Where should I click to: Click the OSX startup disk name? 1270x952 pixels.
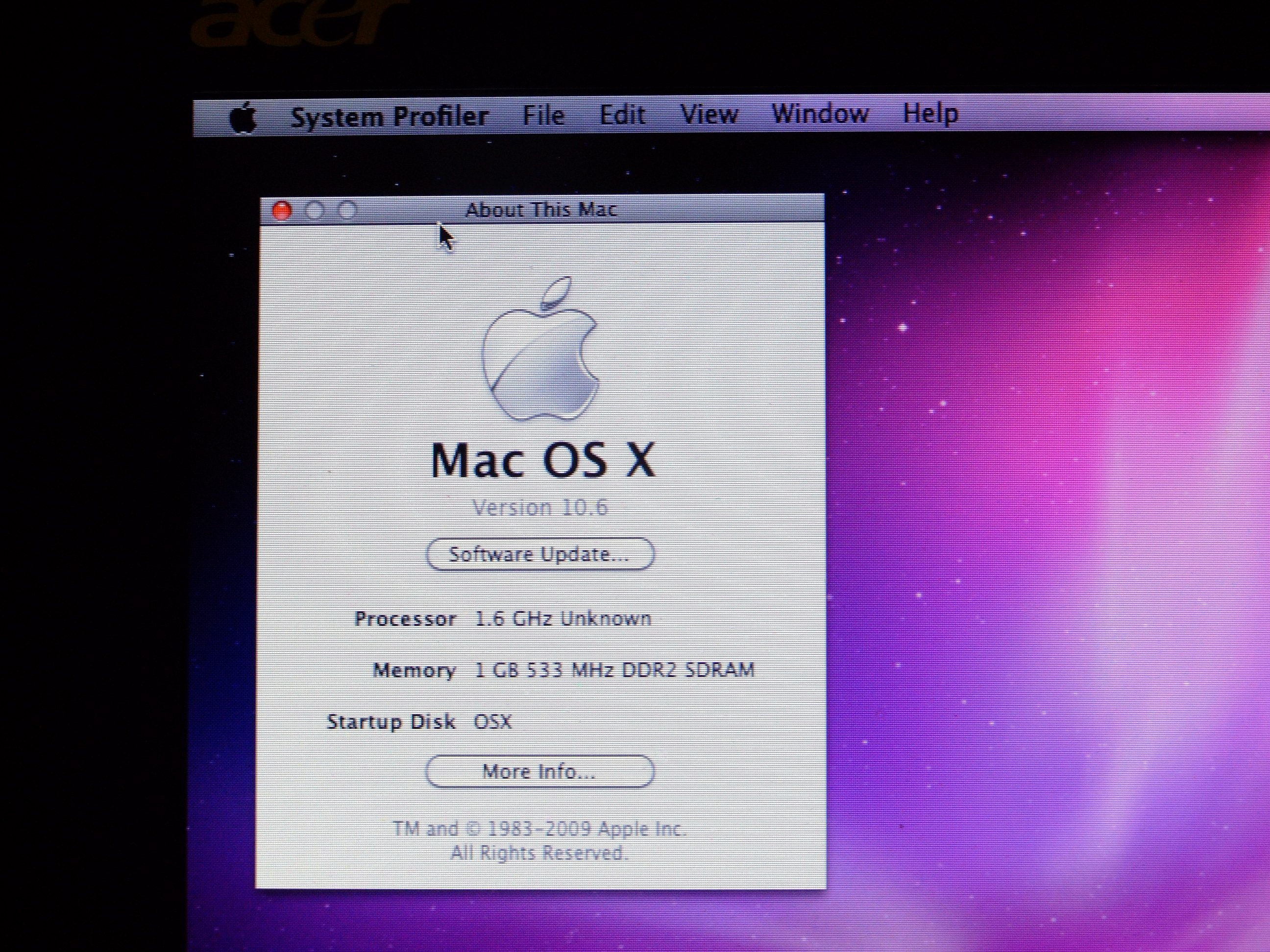(x=492, y=721)
